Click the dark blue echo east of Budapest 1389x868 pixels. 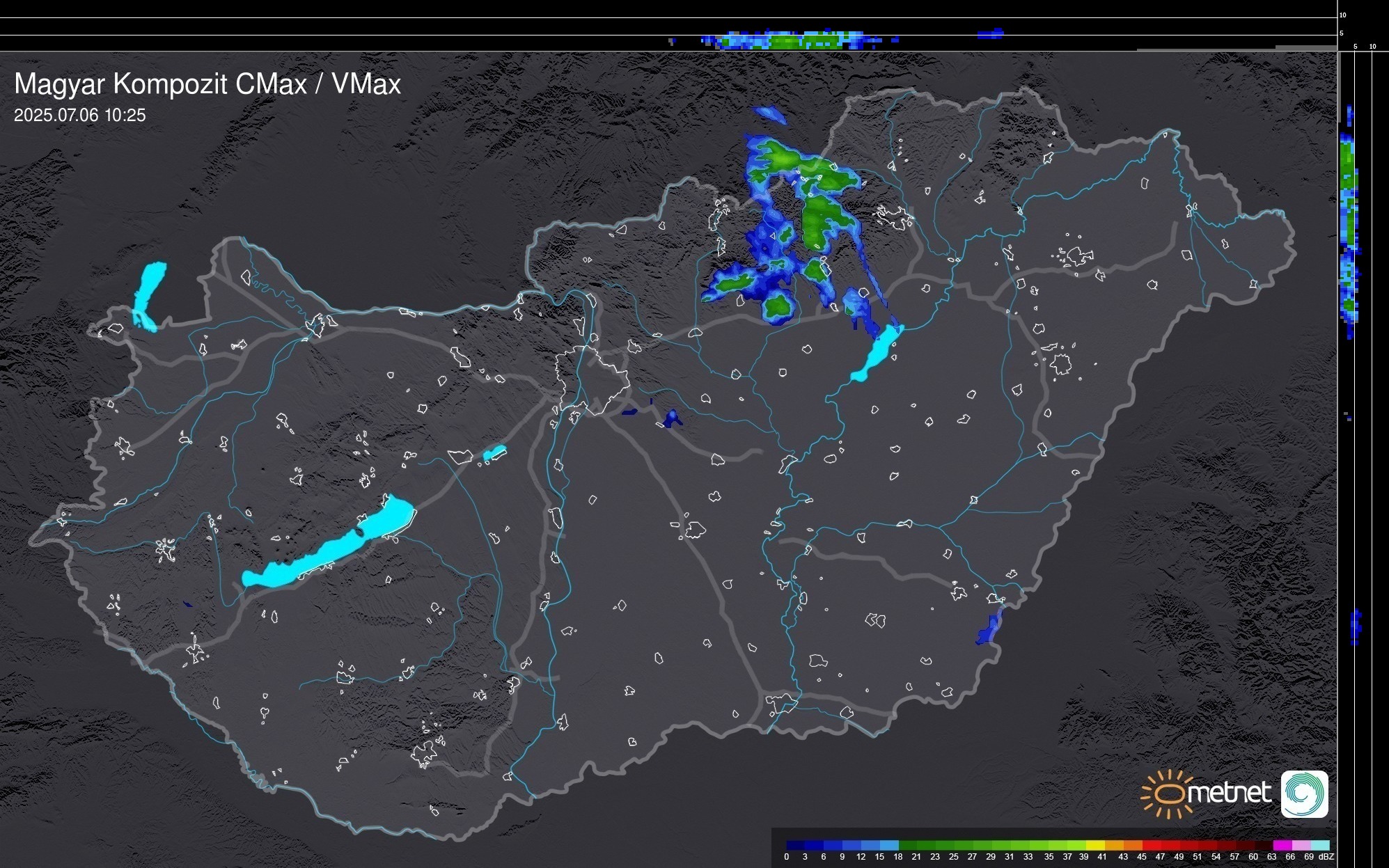coord(671,418)
